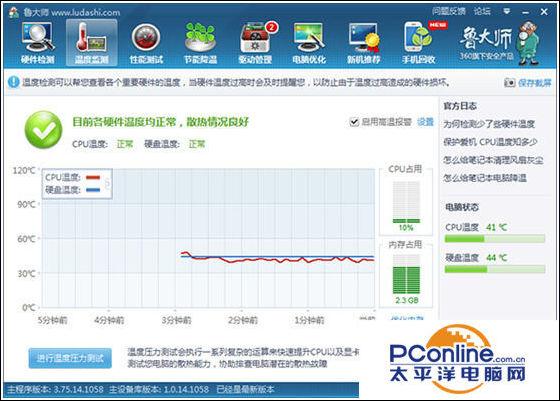Image resolution: width=560 pixels, height=401 pixels.
Task: Click the blue info icon in tip bar
Action: pyautogui.click(x=14, y=82)
